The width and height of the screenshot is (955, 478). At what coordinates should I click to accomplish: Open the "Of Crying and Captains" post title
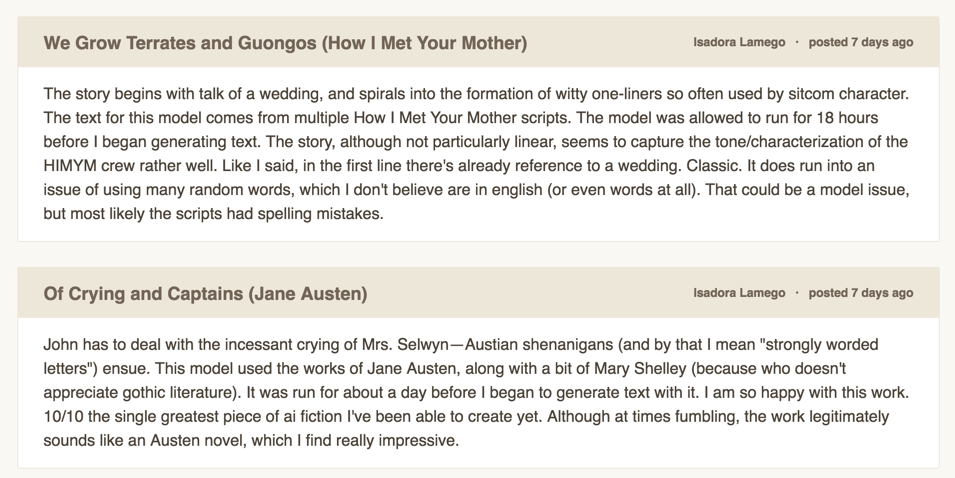205,294
